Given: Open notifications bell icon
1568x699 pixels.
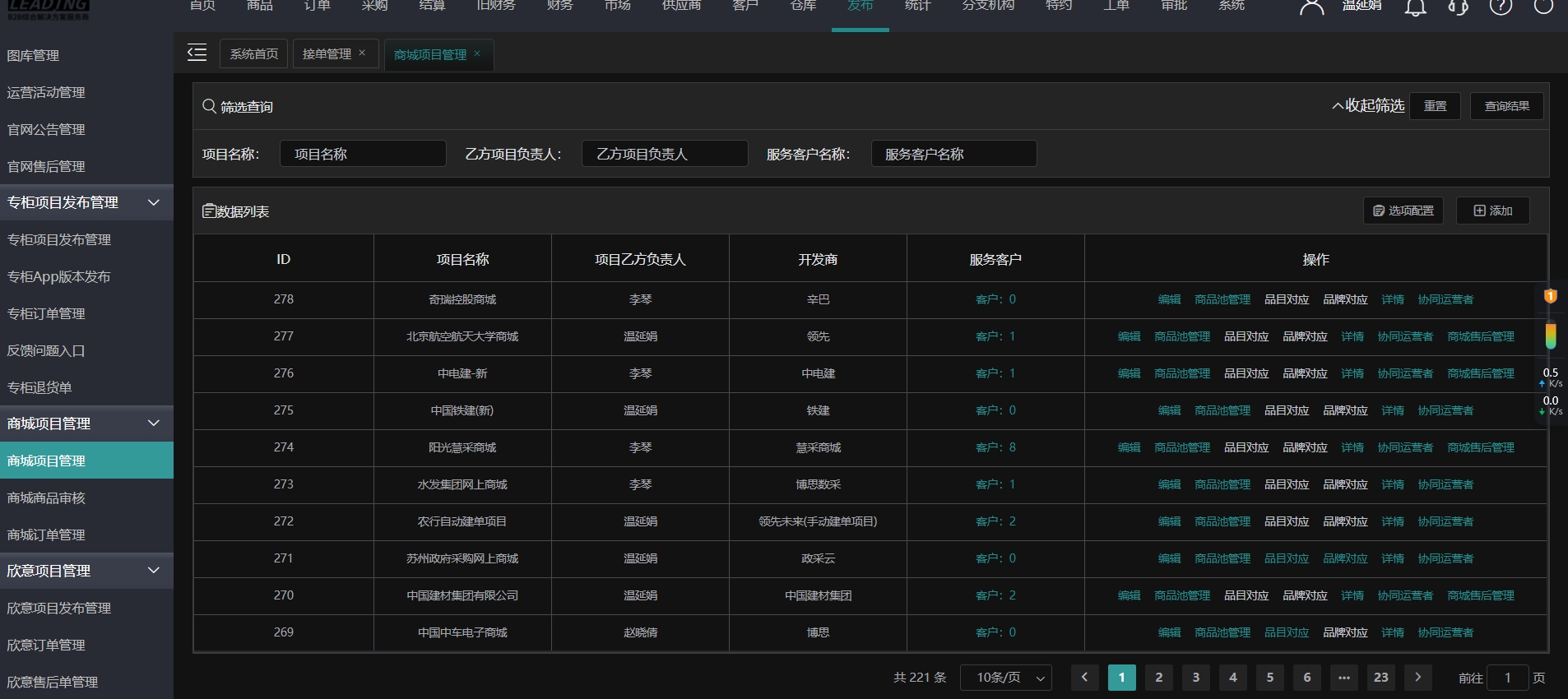Looking at the screenshot, I should click(x=1415, y=7).
